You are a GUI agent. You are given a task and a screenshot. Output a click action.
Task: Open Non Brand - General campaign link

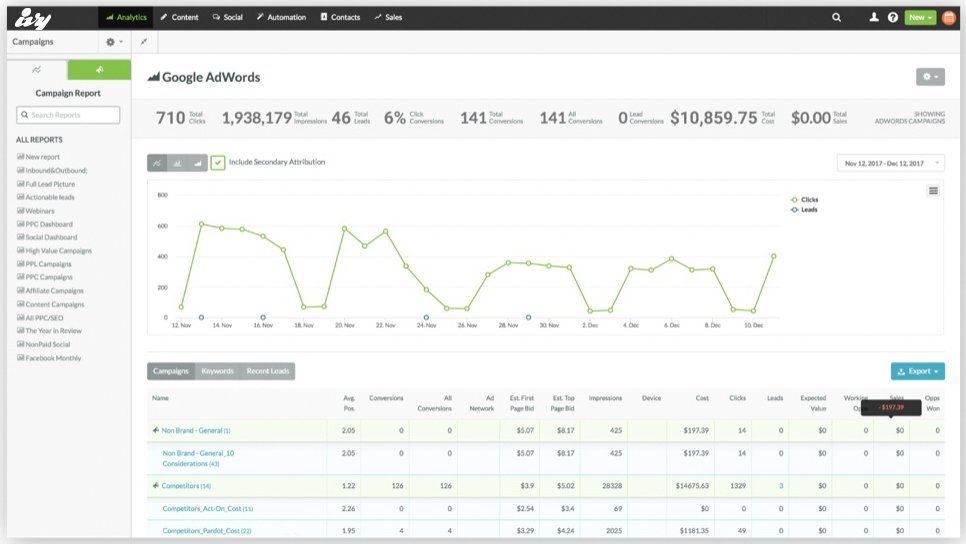point(196,431)
